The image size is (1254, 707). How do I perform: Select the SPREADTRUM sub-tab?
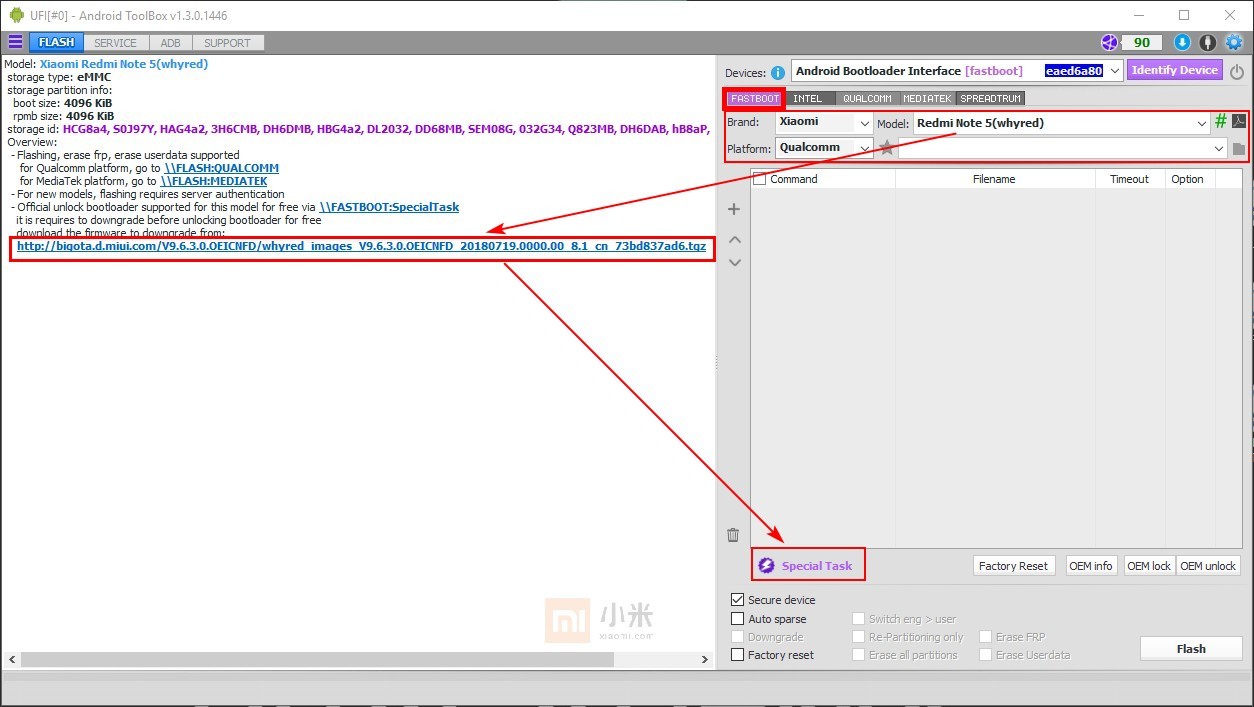click(x=990, y=99)
